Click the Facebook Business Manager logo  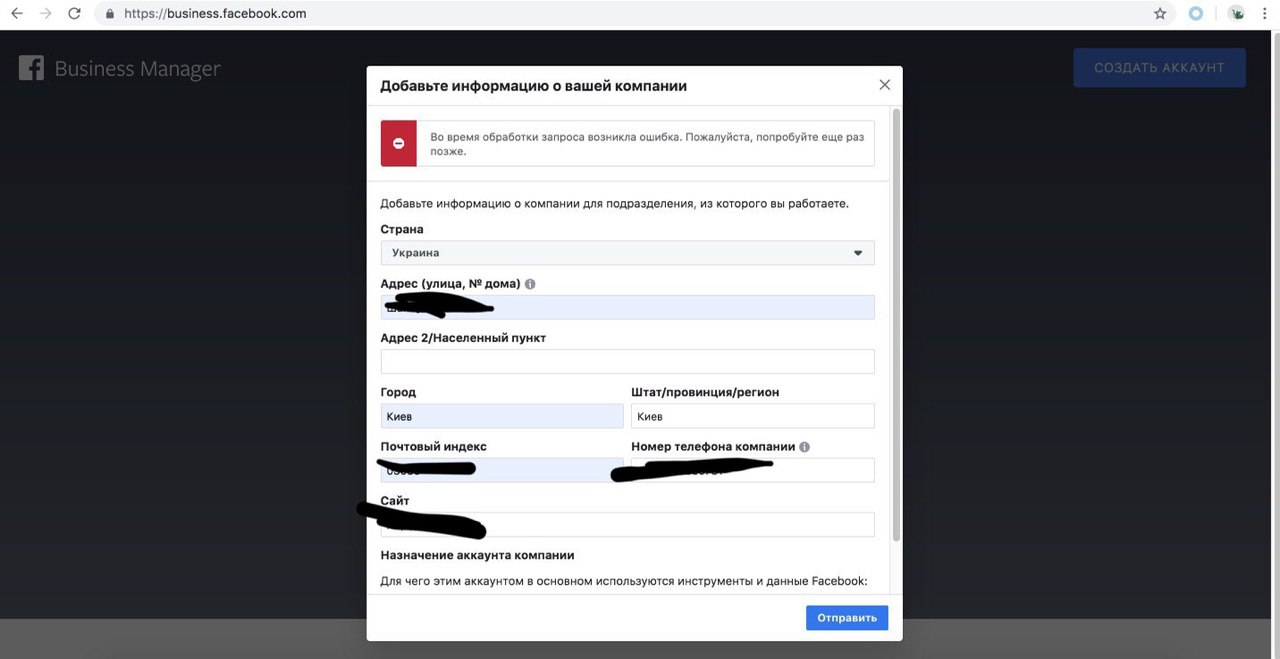coord(31,68)
